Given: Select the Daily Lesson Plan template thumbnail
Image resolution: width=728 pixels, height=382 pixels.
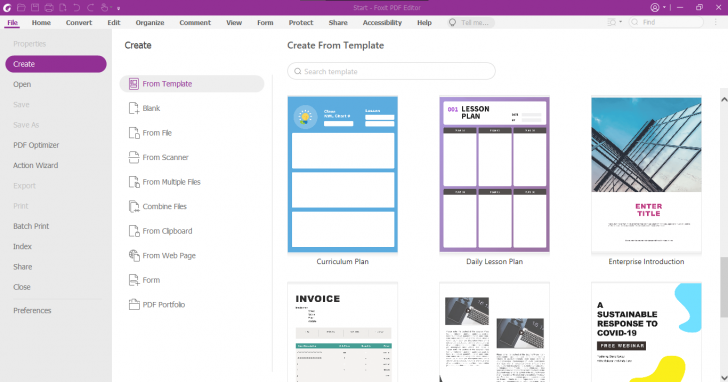Looking at the screenshot, I should coord(494,175).
